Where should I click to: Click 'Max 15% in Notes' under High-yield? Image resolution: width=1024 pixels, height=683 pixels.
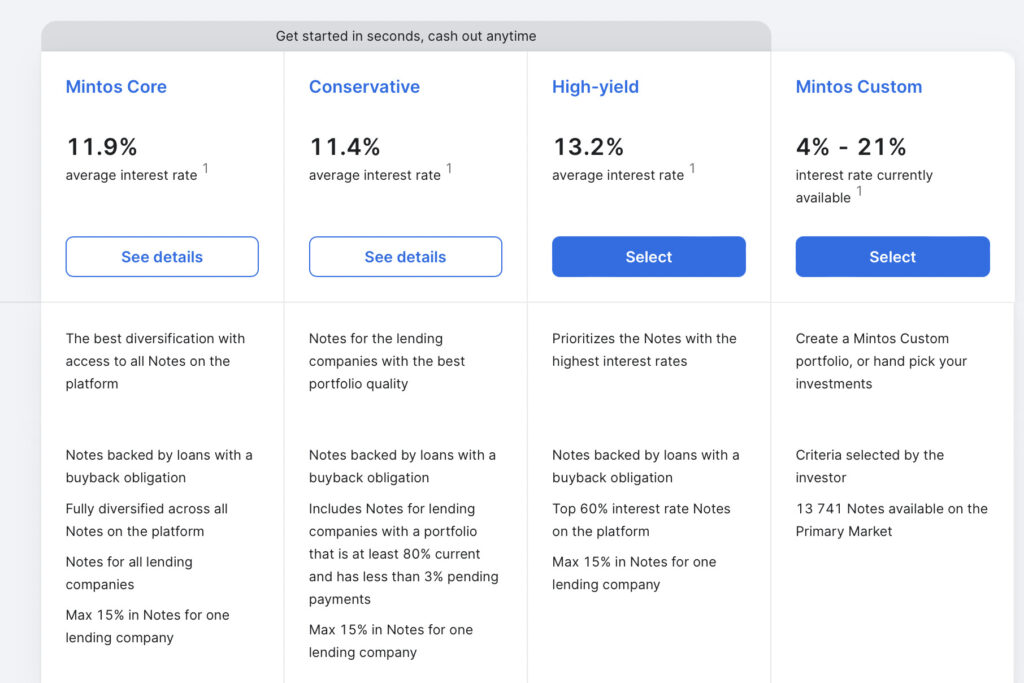[x=634, y=573]
